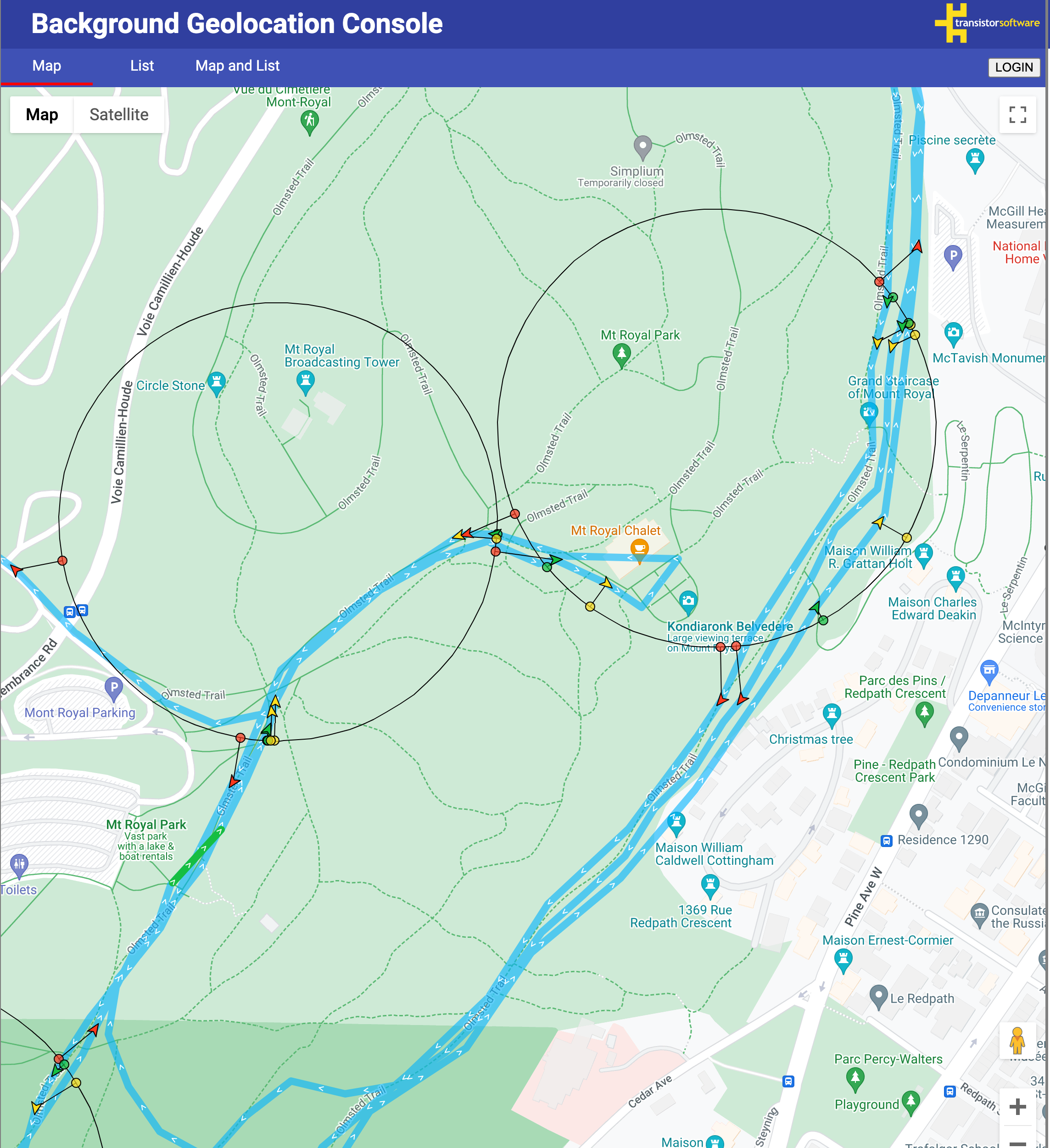Switch map style to Satellite view
Screen dimensions: 1050x1148
[119, 114]
